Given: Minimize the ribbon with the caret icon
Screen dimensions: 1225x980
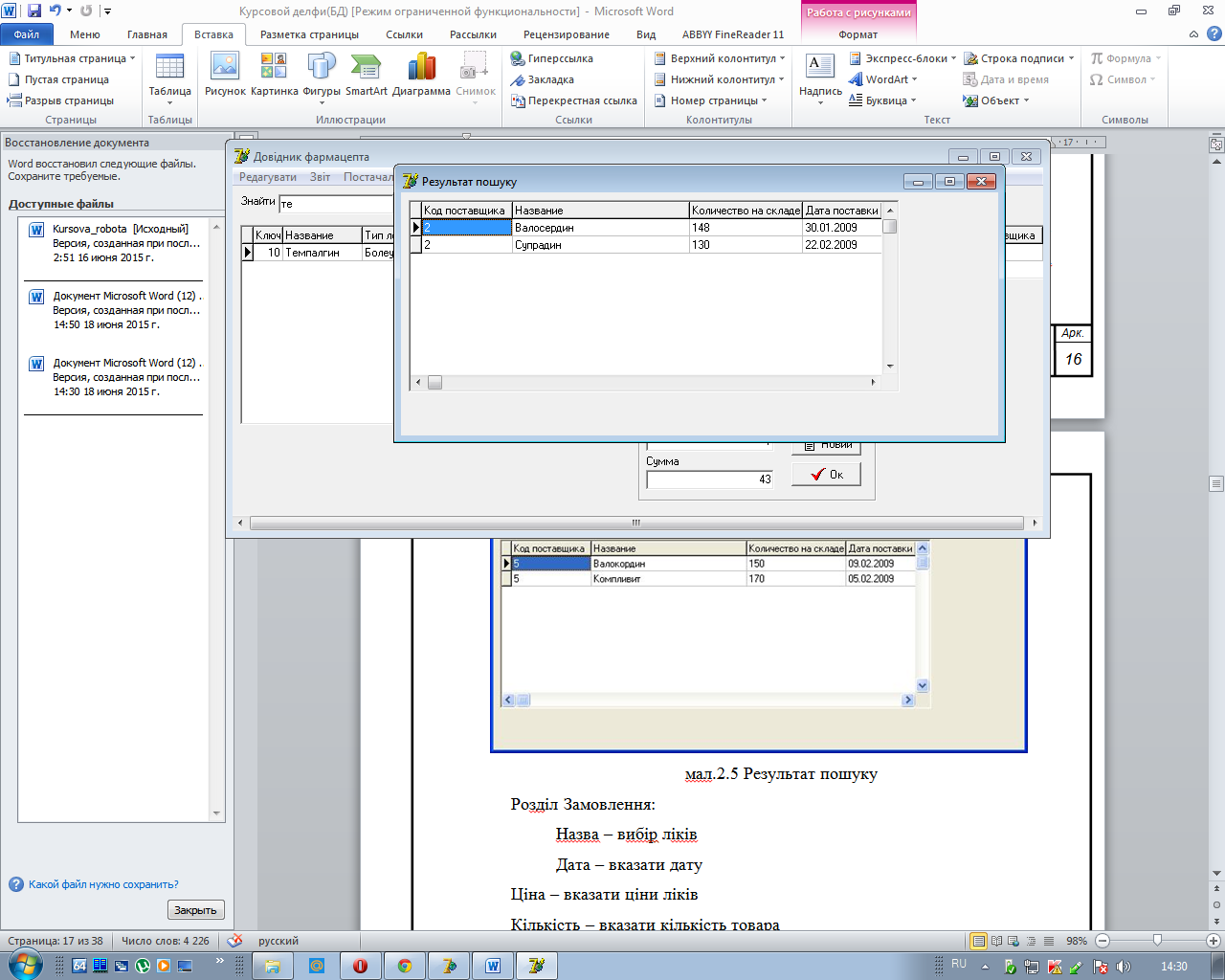Looking at the screenshot, I should [1193, 34].
